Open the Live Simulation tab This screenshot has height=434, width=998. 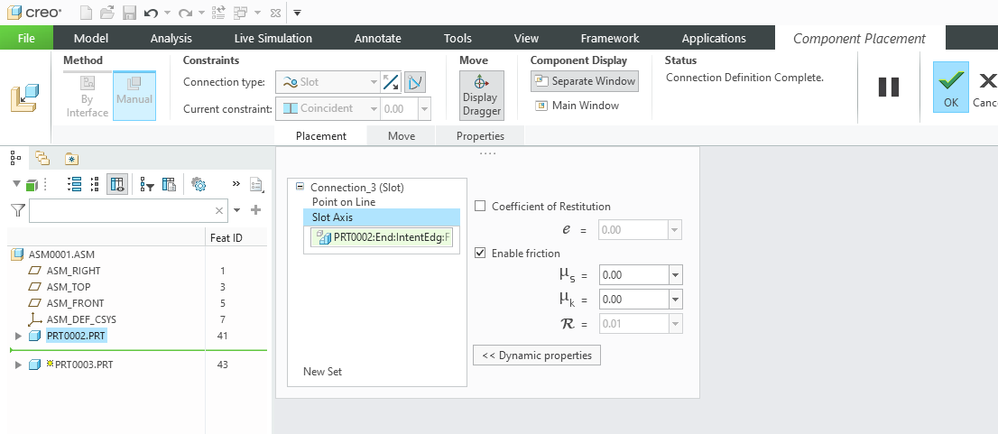click(273, 38)
